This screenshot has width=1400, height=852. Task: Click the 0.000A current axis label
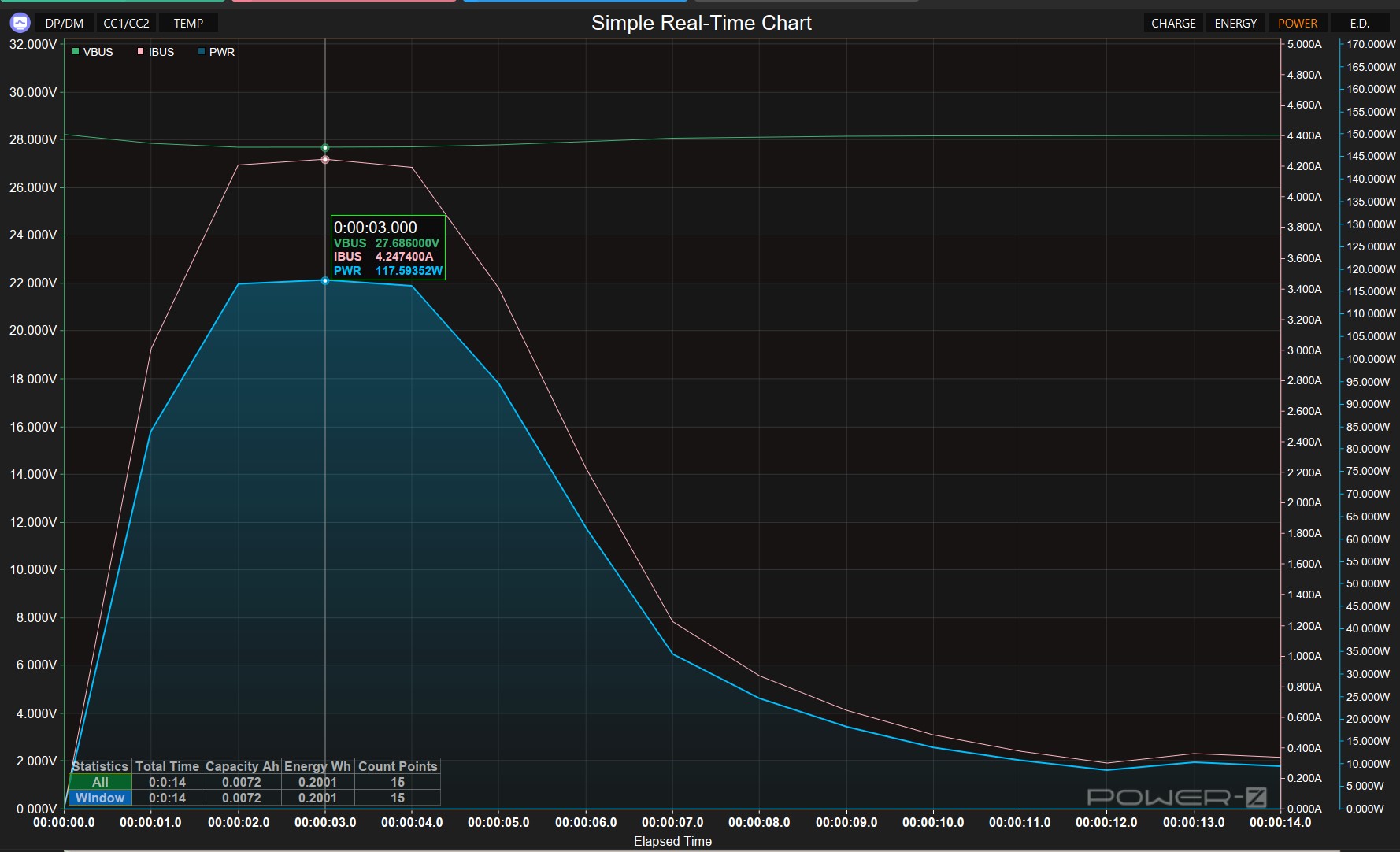pyautogui.click(x=1305, y=809)
